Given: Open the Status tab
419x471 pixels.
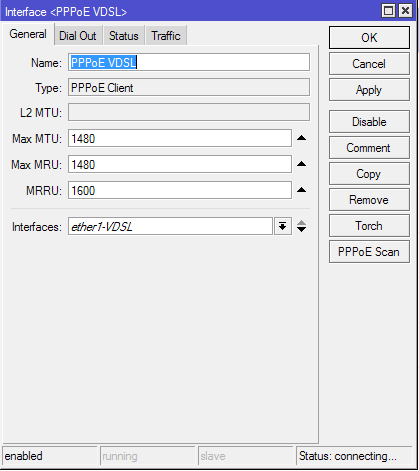Looking at the screenshot, I should point(124,36).
